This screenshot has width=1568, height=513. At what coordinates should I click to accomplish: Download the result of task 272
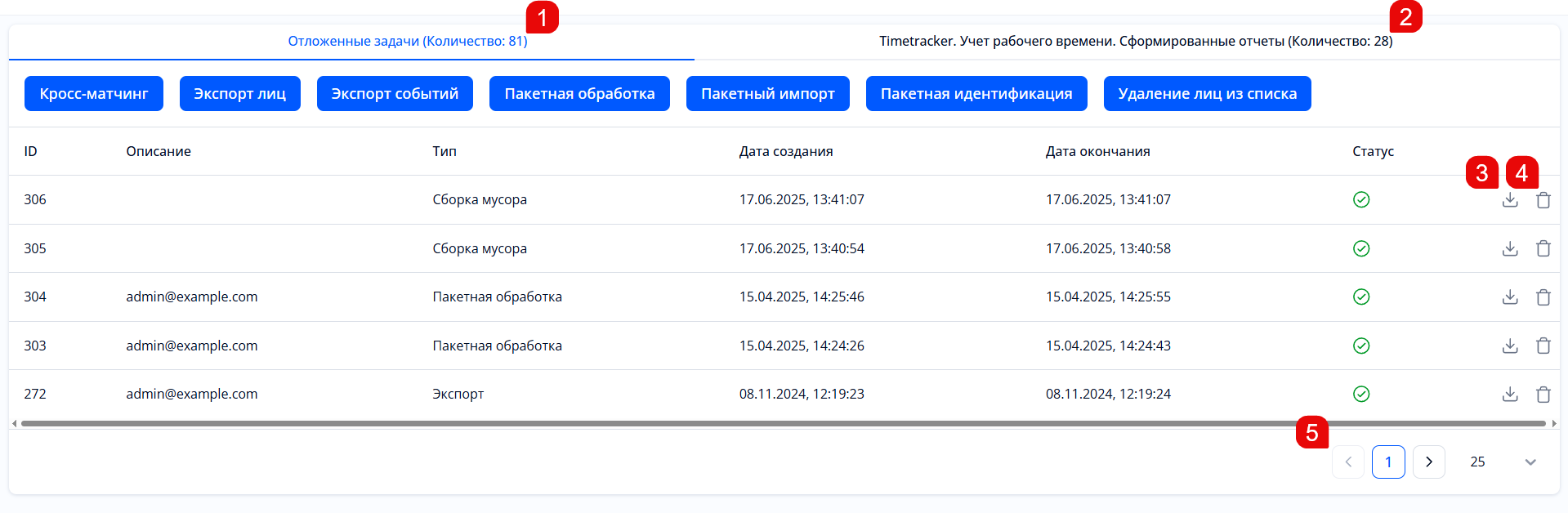pos(1510,395)
